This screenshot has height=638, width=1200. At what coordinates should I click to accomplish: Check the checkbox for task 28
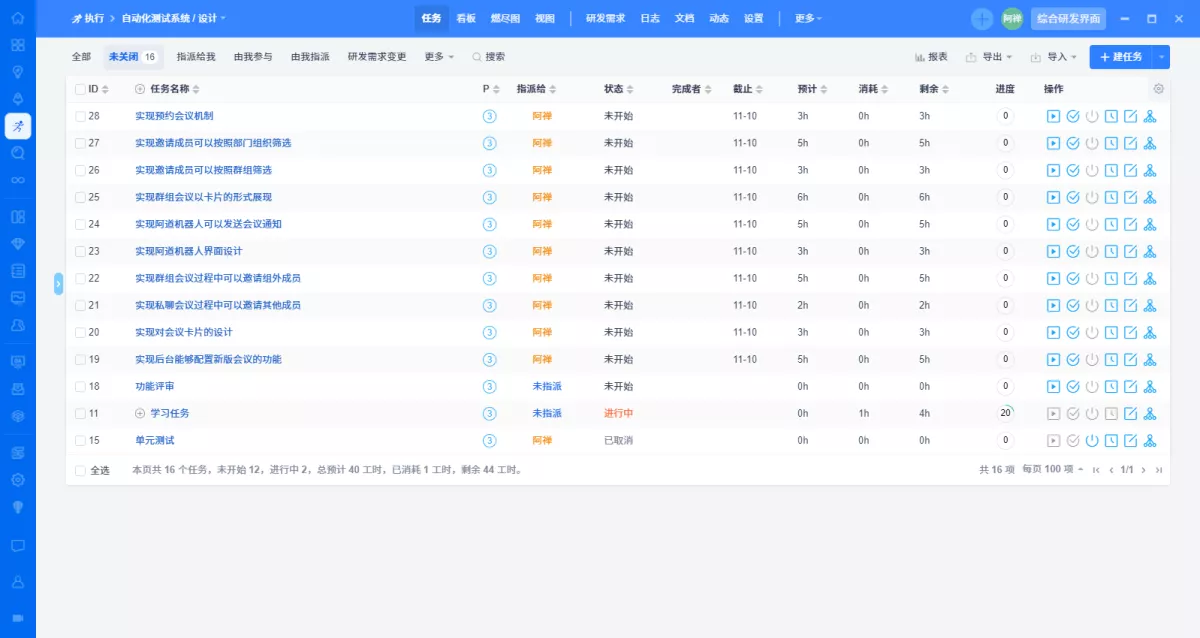coord(81,116)
